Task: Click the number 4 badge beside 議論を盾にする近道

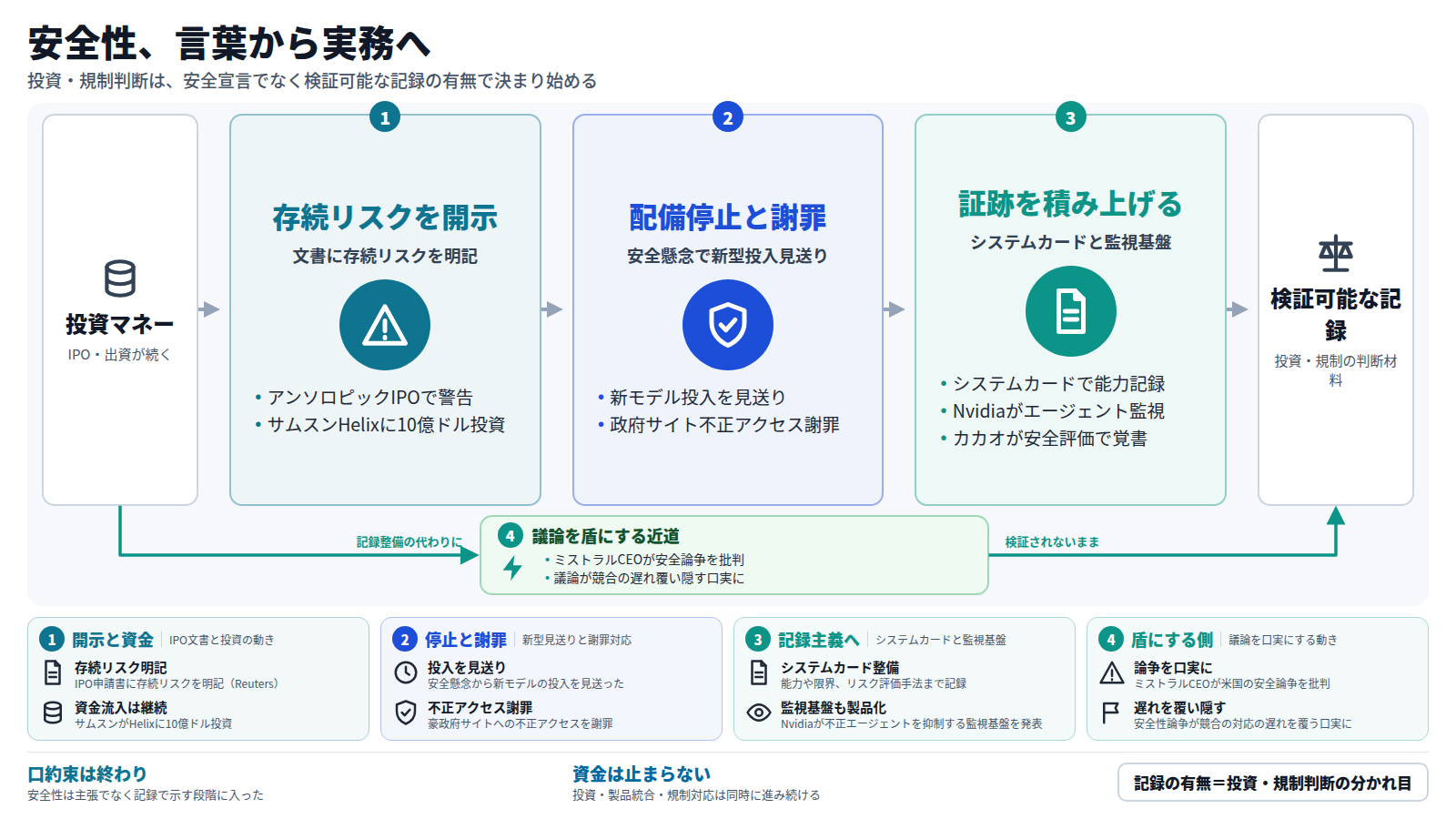Action: [511, 536]
